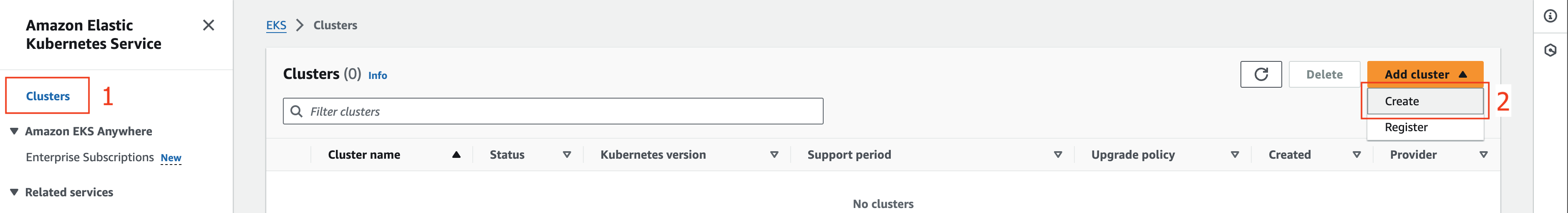The height and width of the screenshot is (213, 1568).
Task: Open the info panel icon at top right
Action: pos(1550,16)
